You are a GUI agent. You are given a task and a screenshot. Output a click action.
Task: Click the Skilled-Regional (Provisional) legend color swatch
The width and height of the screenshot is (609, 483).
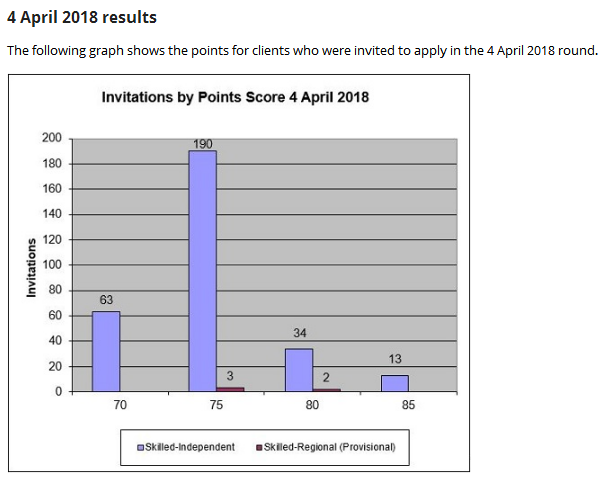point(260,447)
